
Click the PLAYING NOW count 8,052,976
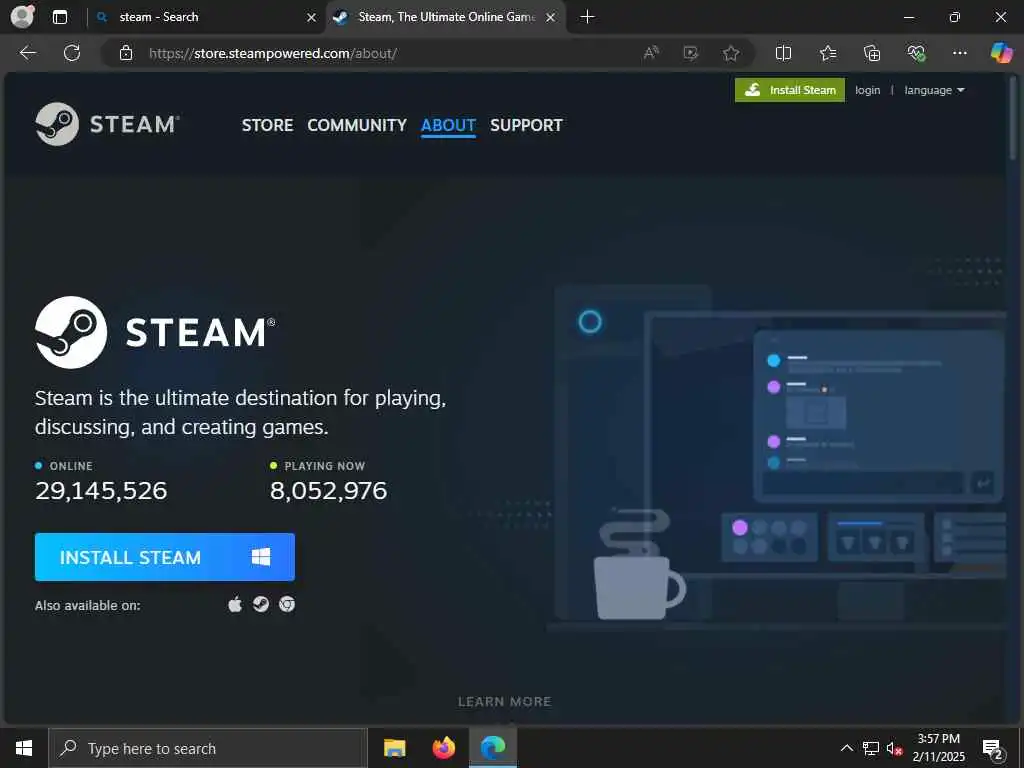pyautogui.click(x=328, y=490)
